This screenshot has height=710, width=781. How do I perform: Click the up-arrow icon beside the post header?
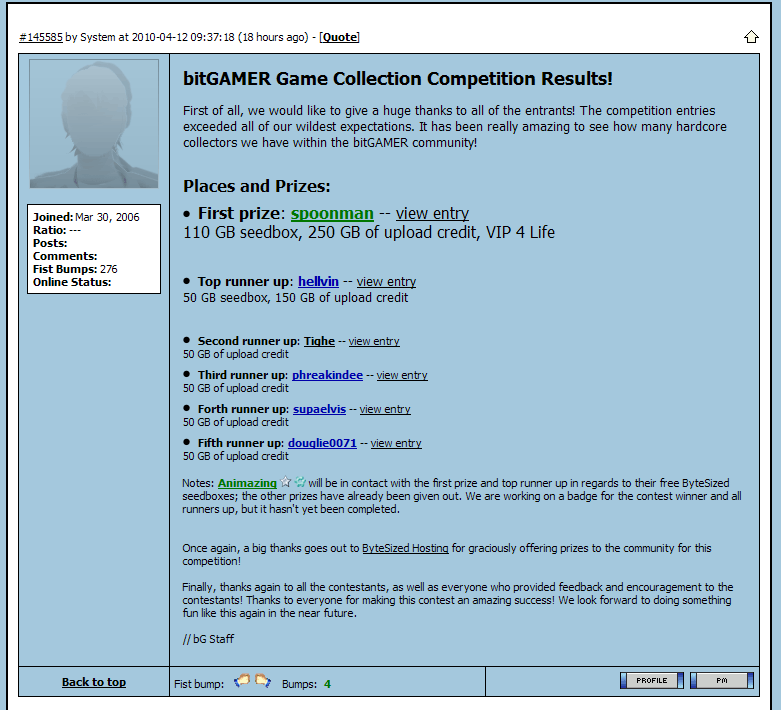pyautogui.click(x=751, y=37)
